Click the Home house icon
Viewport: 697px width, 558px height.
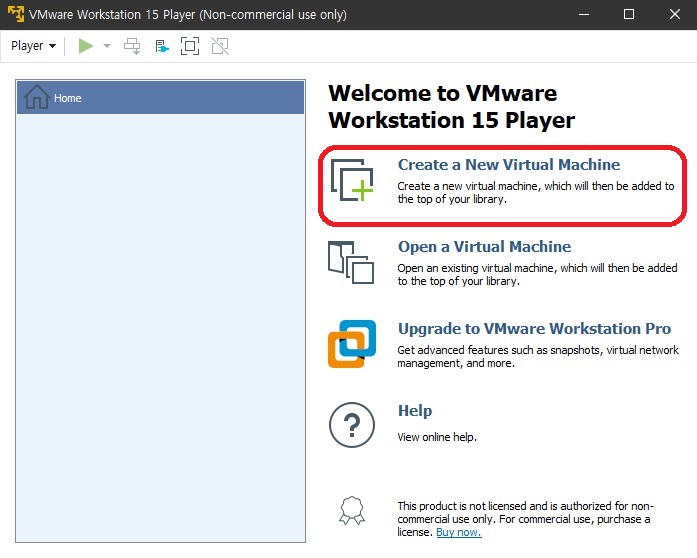[x=36, y=97]
